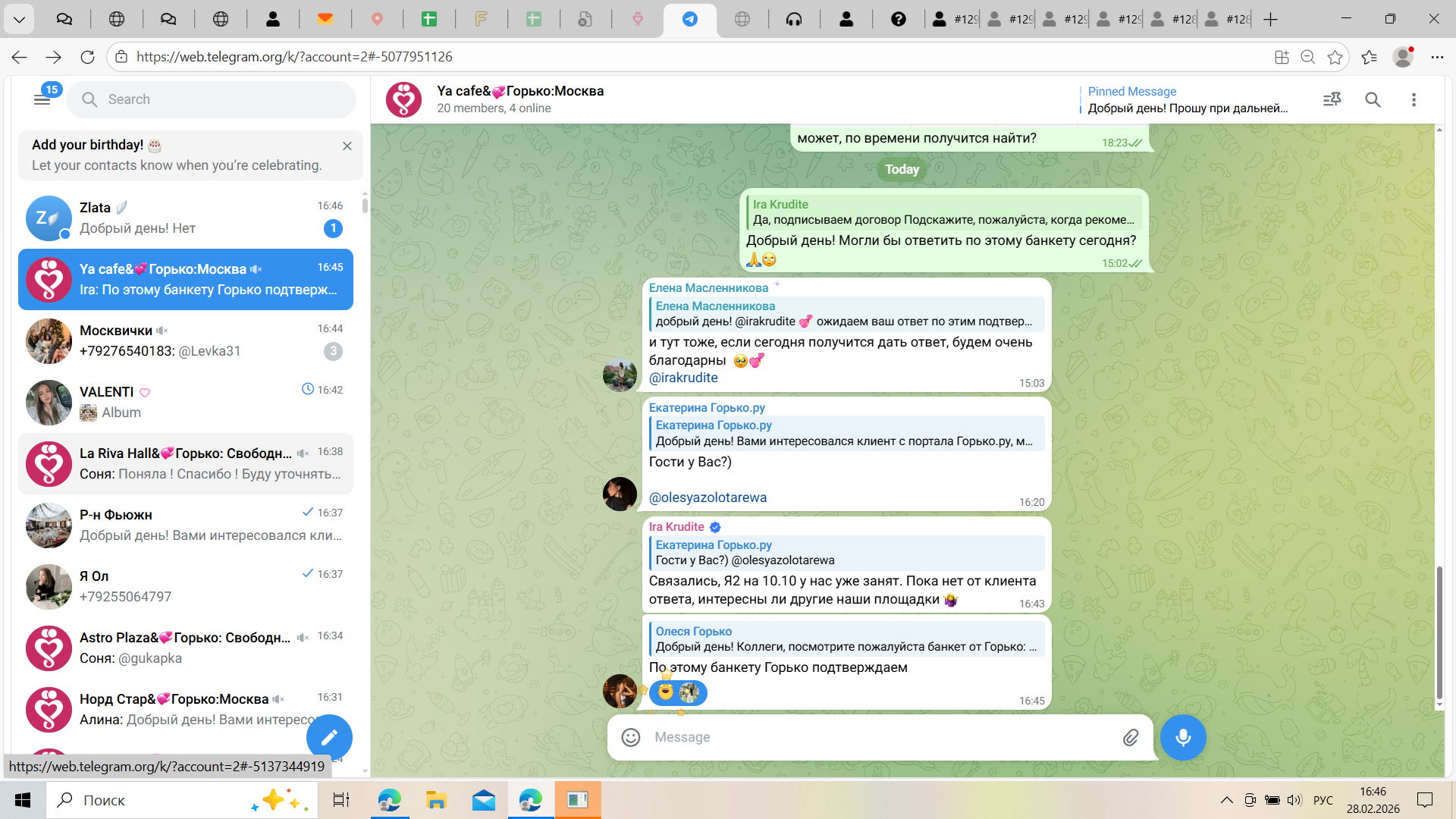Show hidden system tray icons
This screenshot has width=1456, height=819.
point(1226,800)
